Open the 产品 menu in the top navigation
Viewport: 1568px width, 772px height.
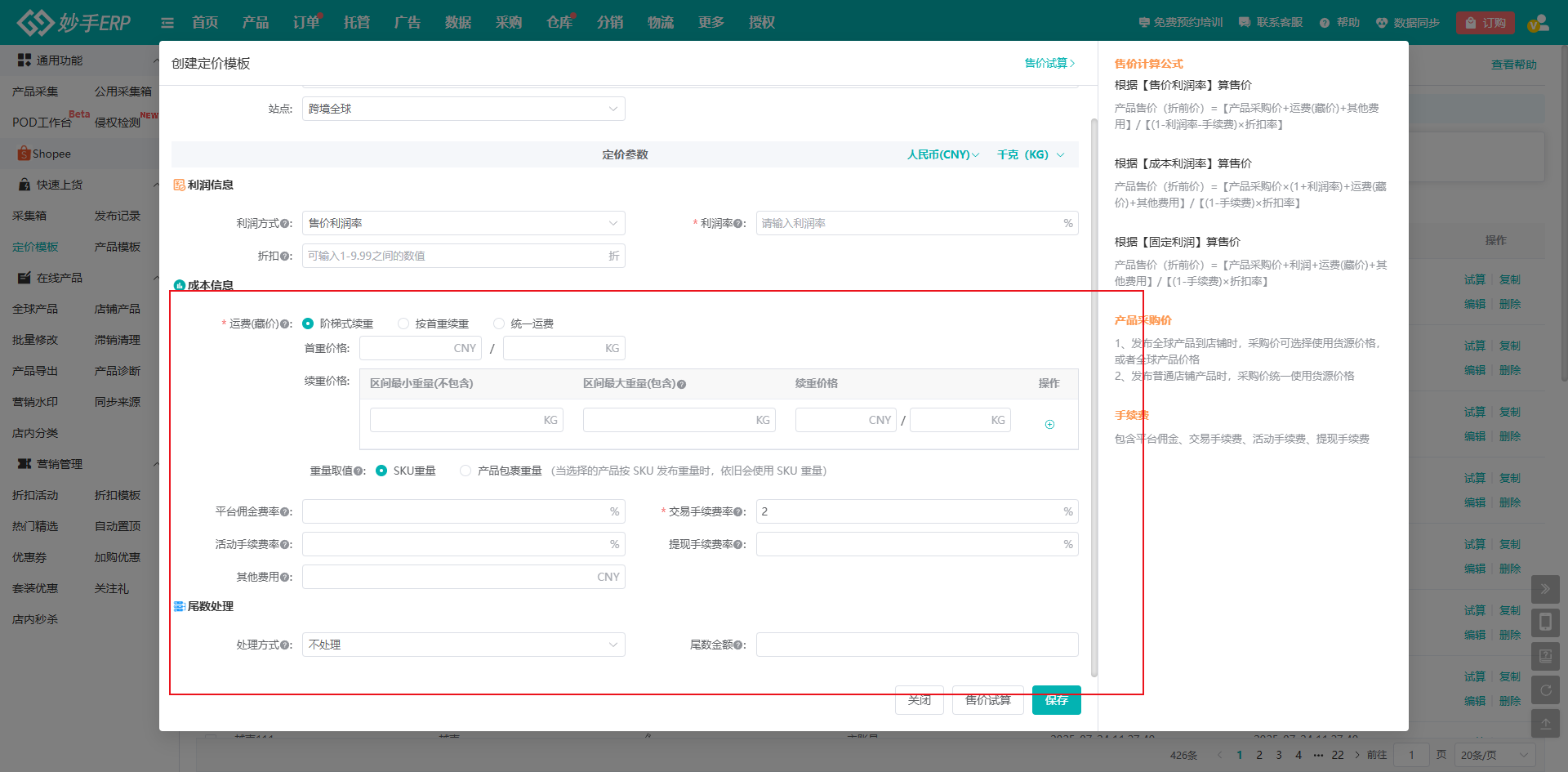click(255, 23)
